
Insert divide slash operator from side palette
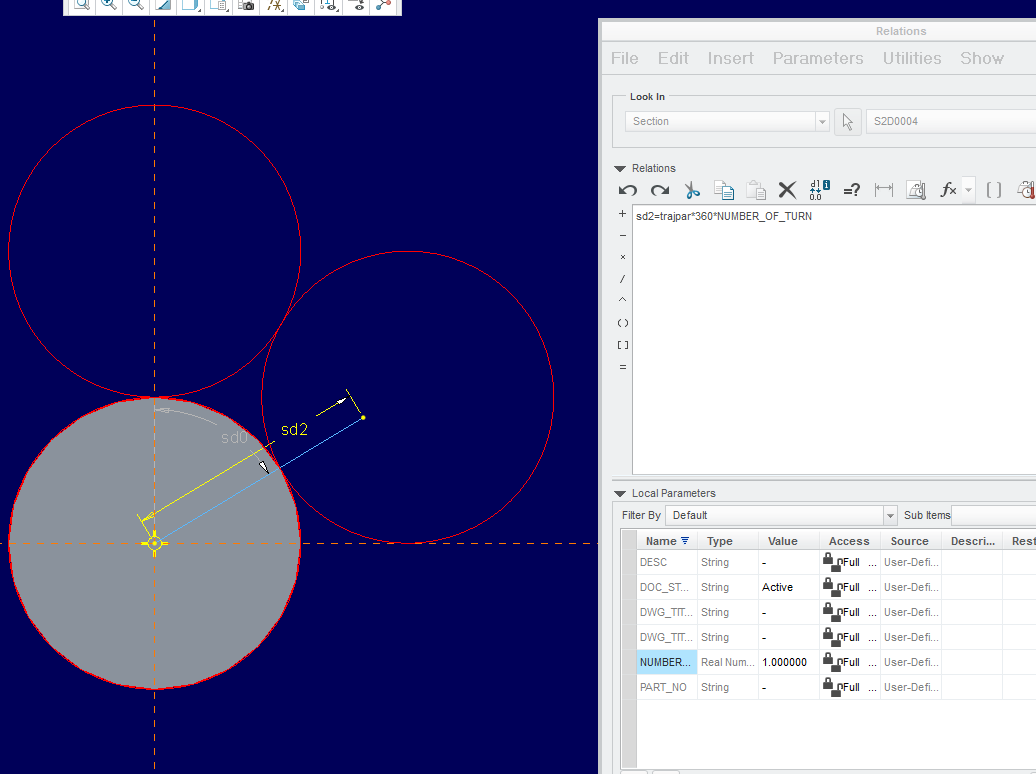point(622,279)
